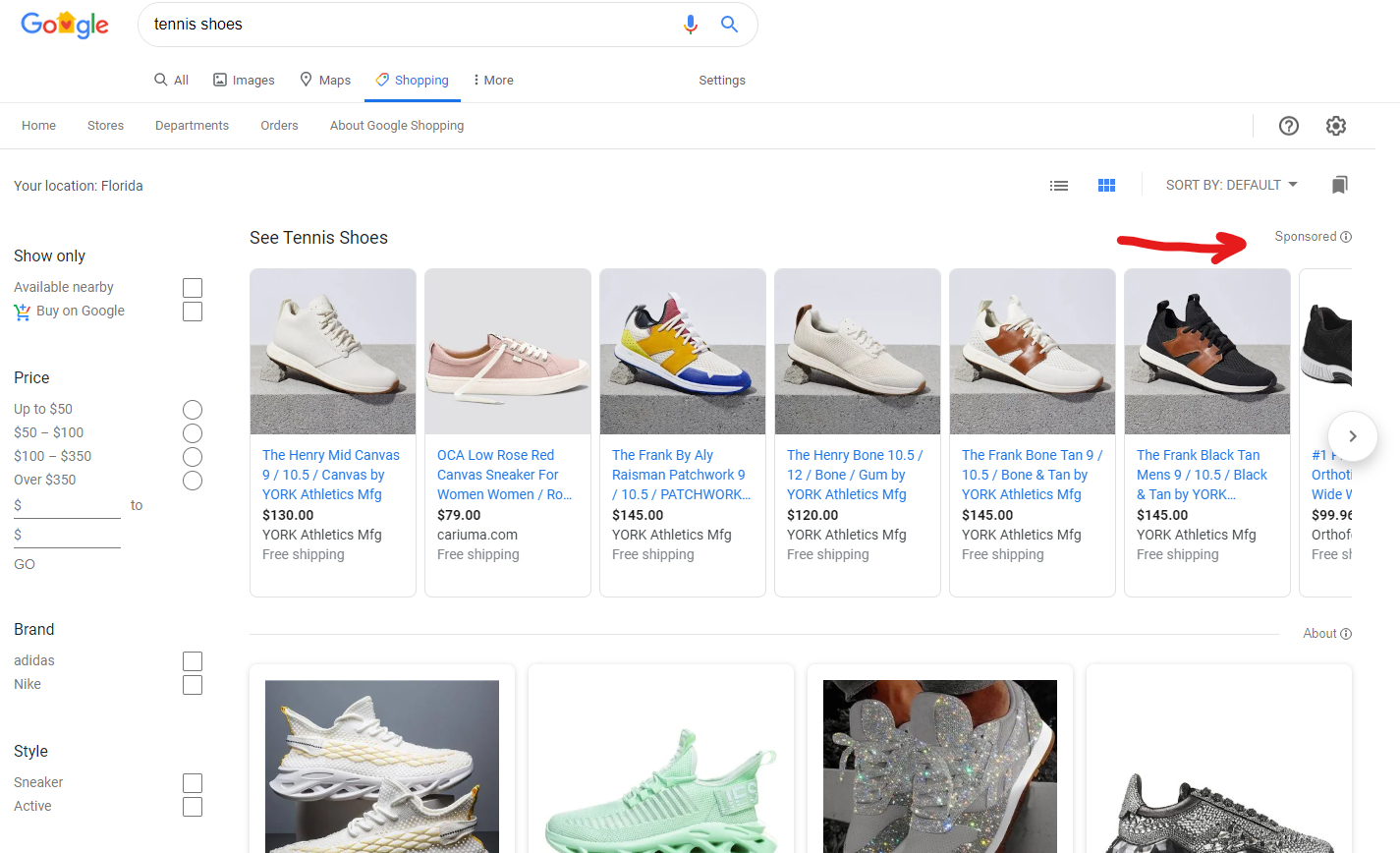Go to Shopping Home

(x=38, y=126)
